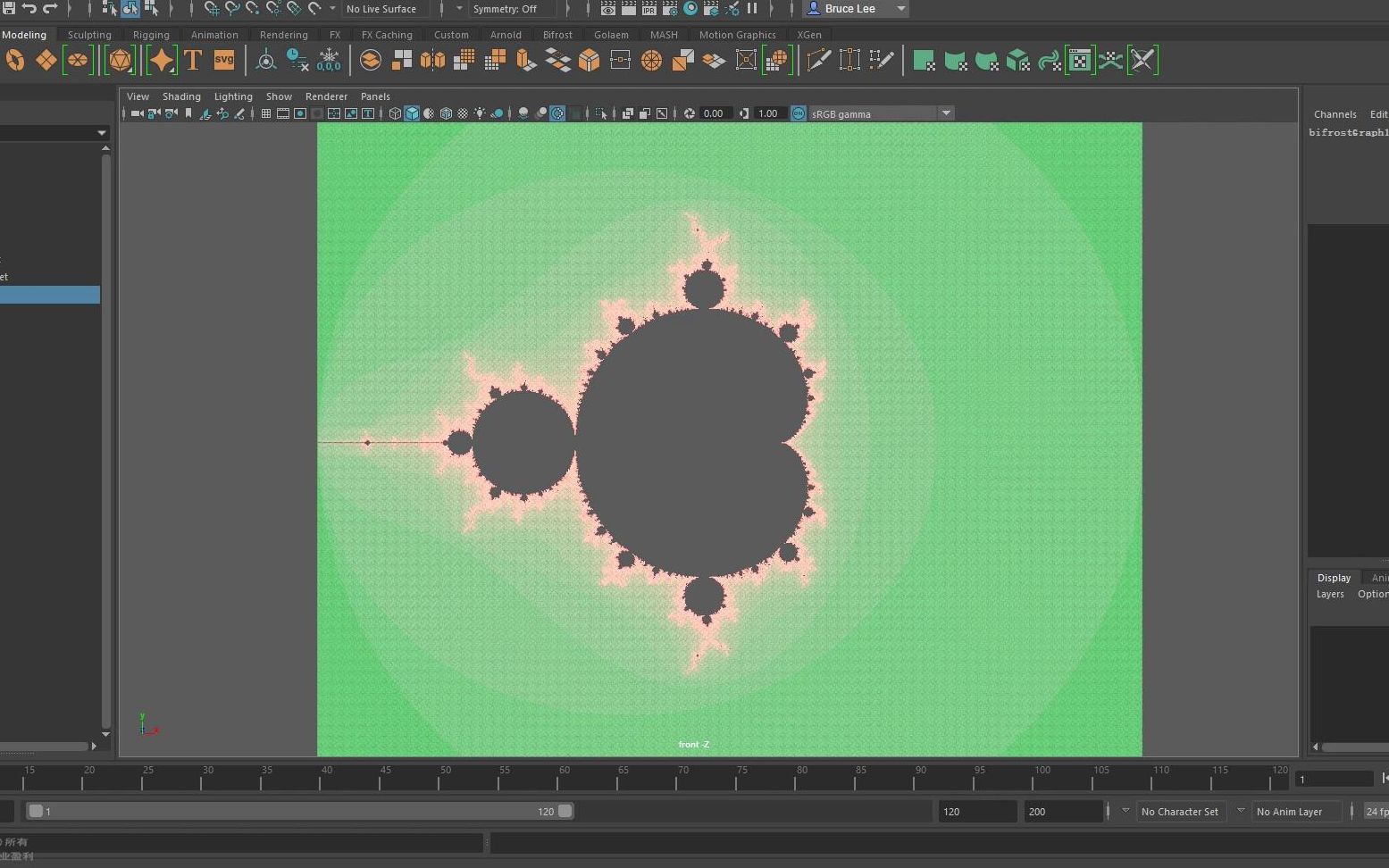Toggle the viewport grid display
The width and height of the screenshot is (1389, 868).
pos(265,113)
